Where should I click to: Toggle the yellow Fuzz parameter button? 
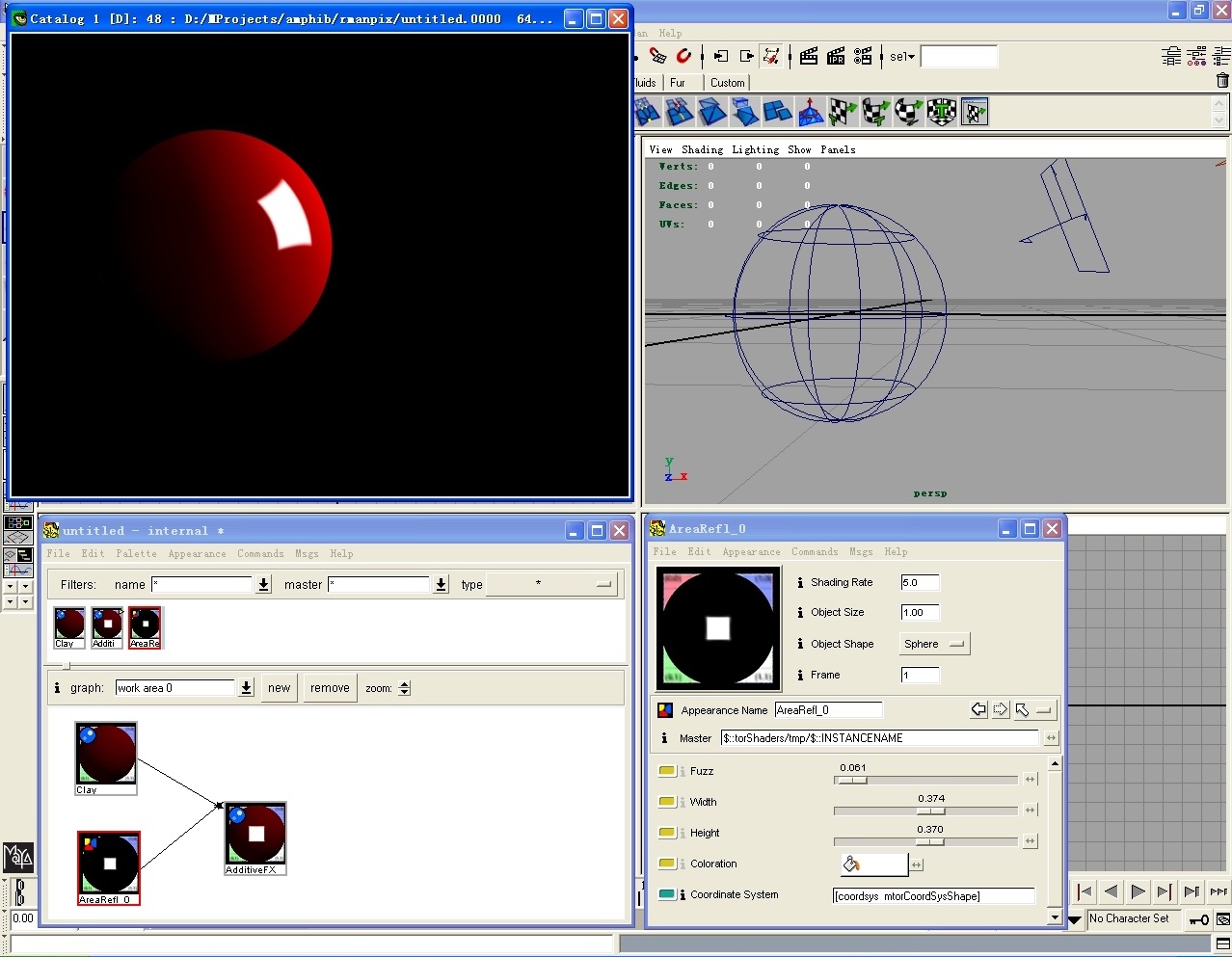(666, 771)
